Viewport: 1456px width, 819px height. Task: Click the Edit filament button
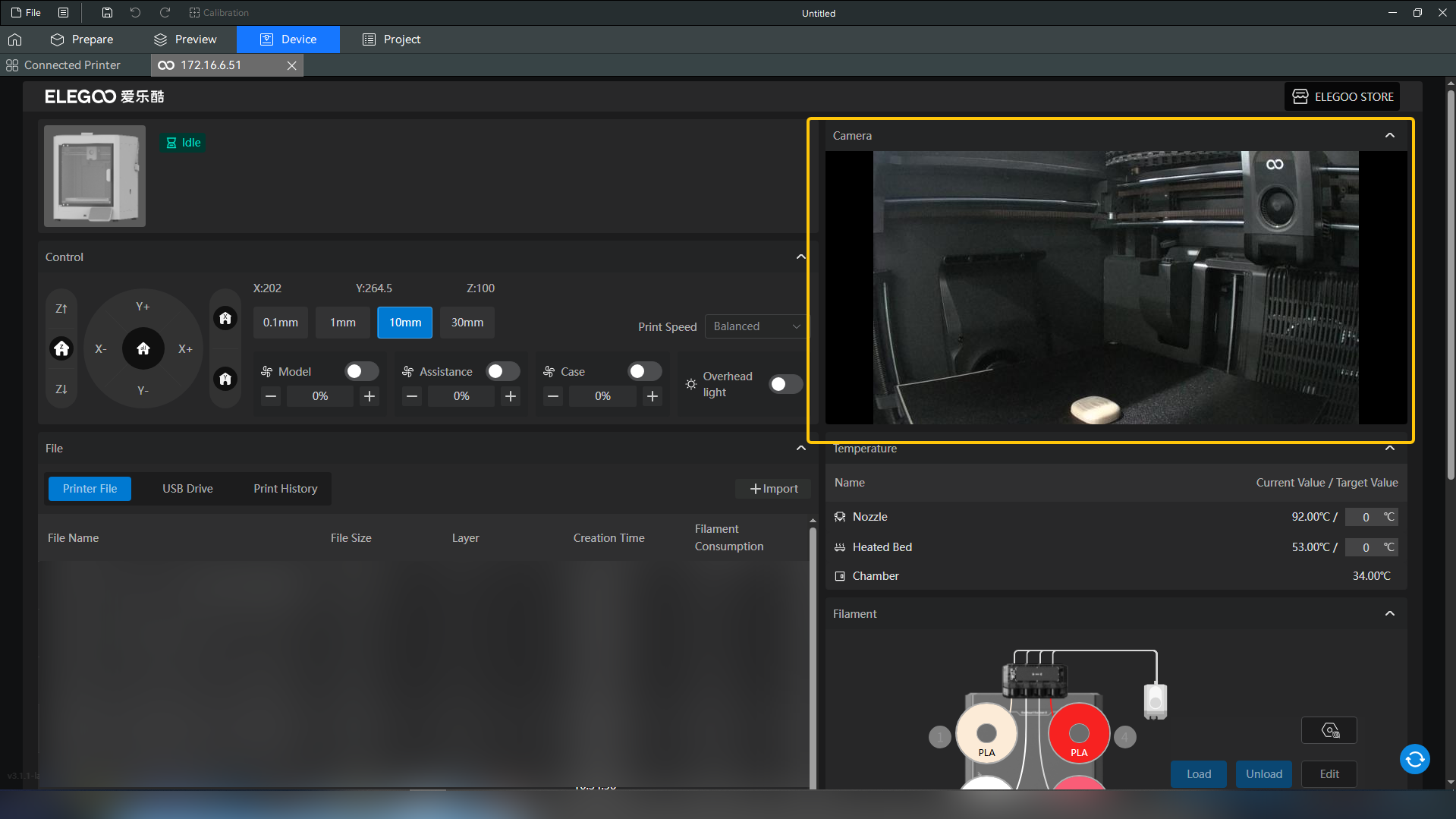tap(1329, 774)
